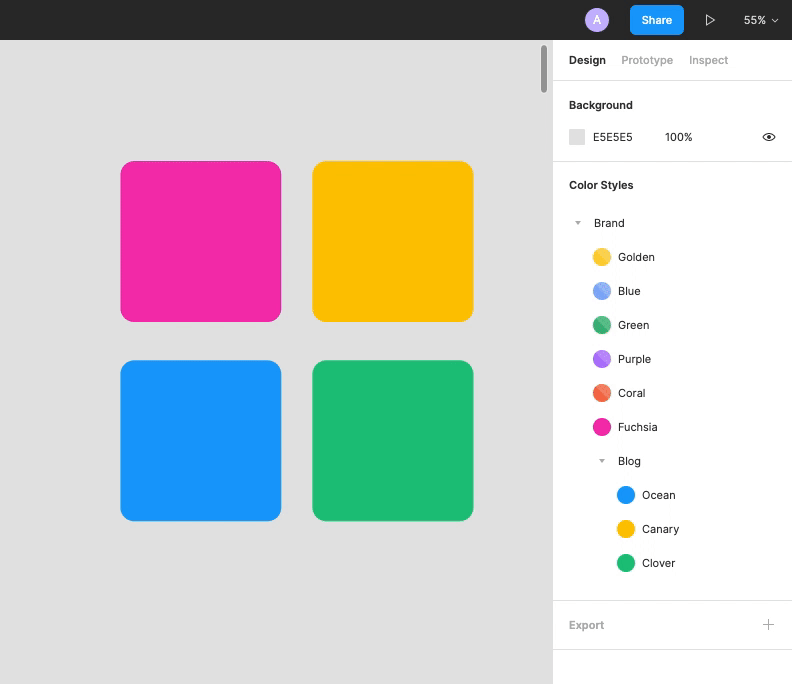Click the Export section label
The image size is (792, 684).
(586, 625)
